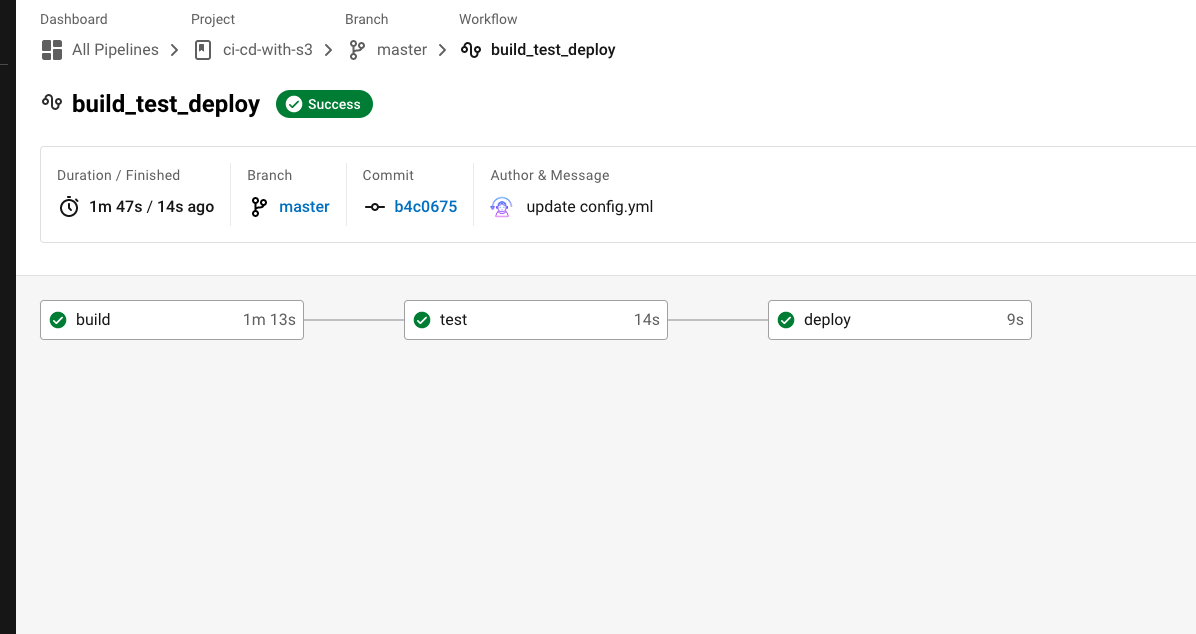This screenshot has width=1196, height=634.
Task: Click the branch icon beside master breadcrumb
Action: click(x=356, y=50)
